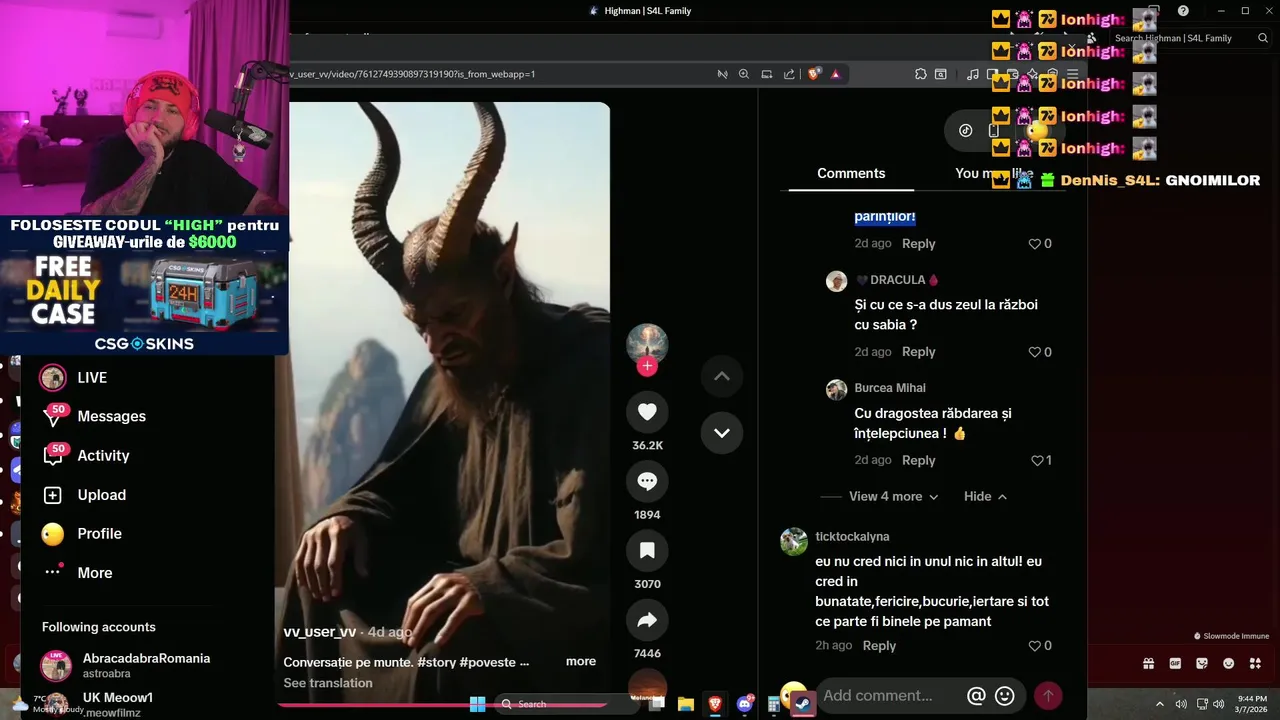Click the video progress bar
The height and width of the screenshot is (720, 1280).
coord(442,704)
